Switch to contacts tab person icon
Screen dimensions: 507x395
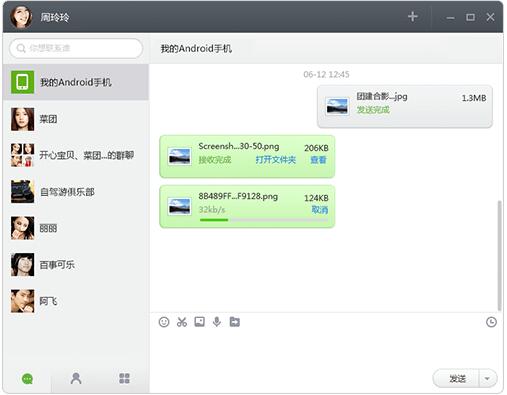tap(76, 378)
